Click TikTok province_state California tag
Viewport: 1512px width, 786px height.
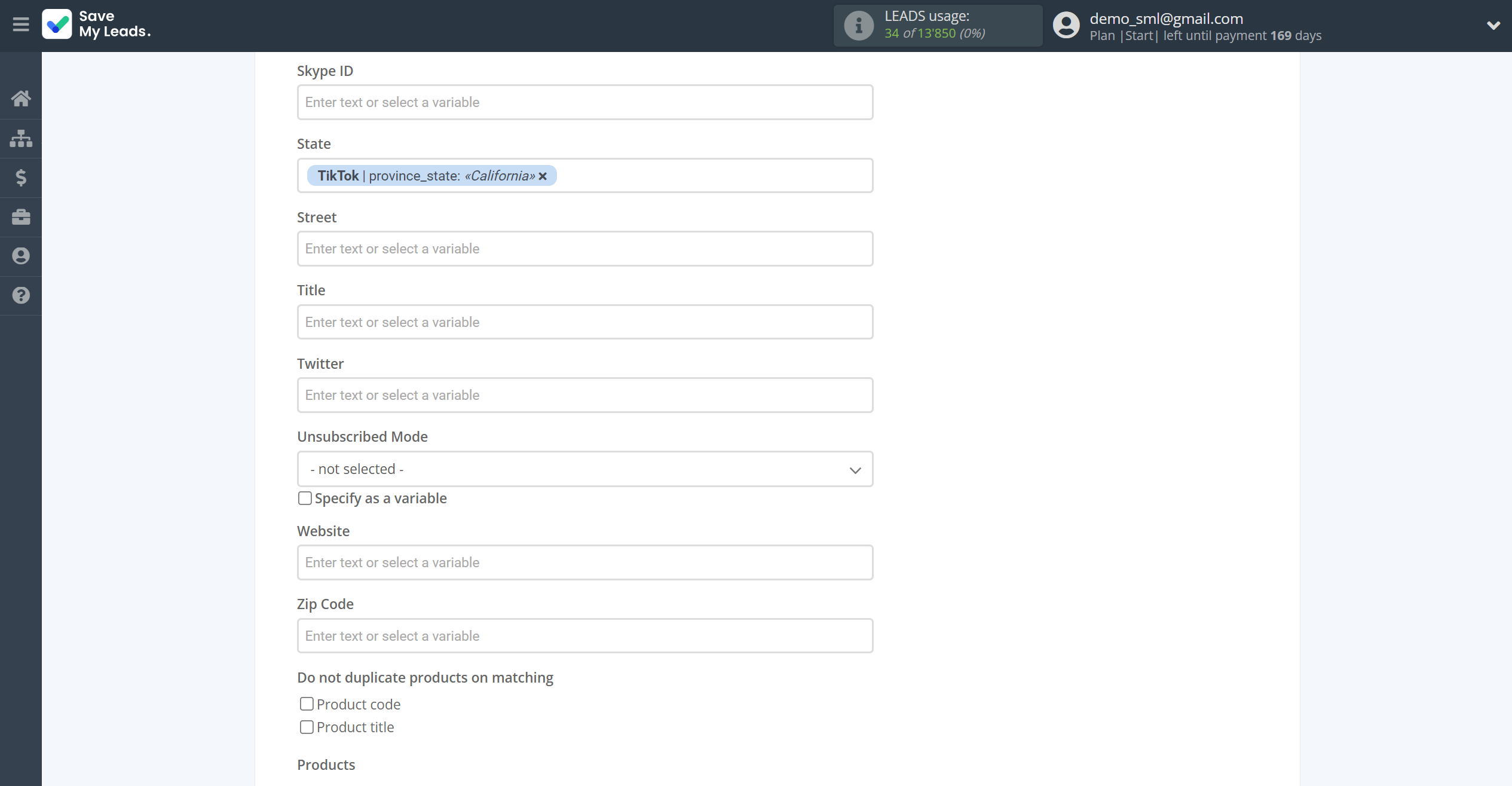tap(431, 176)
